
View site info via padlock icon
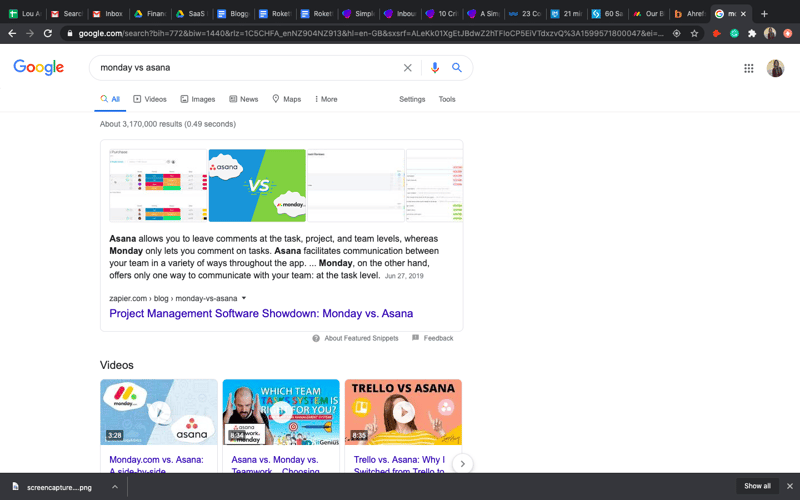pos(70,34)
